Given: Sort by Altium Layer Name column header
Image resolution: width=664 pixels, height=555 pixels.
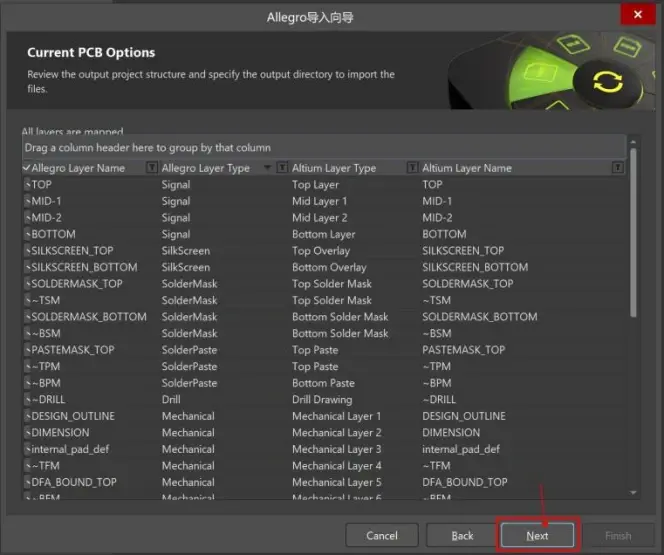Looking at the screenshot, I should coord(467,168).
